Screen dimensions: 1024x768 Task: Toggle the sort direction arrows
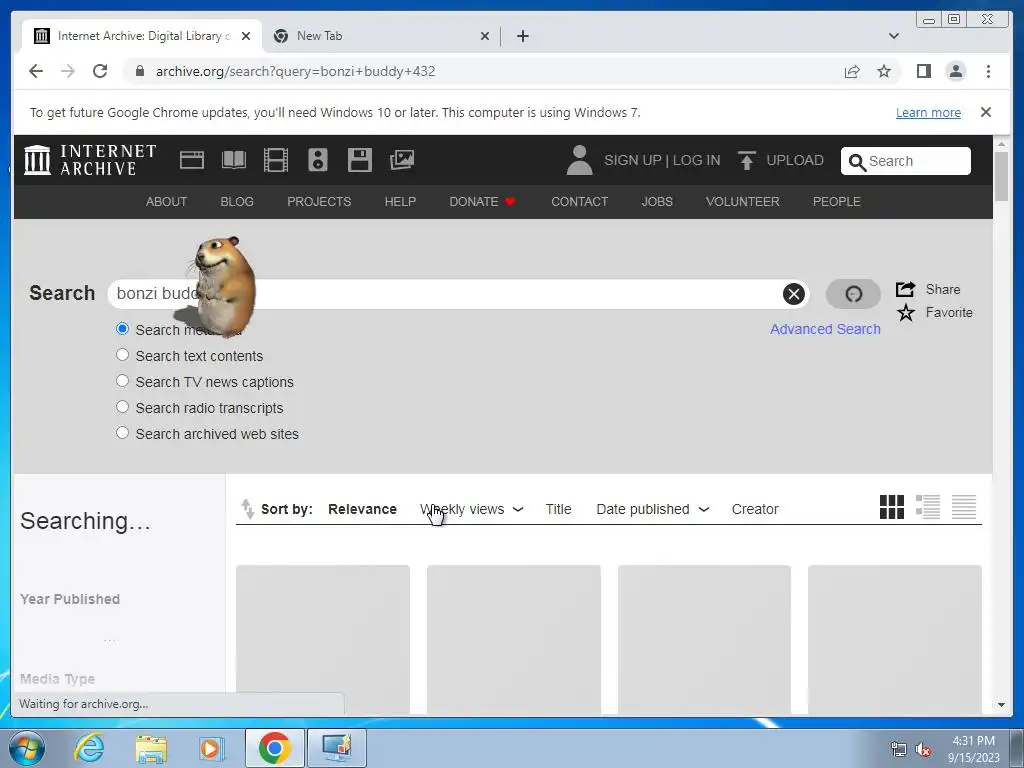[247, 509]
